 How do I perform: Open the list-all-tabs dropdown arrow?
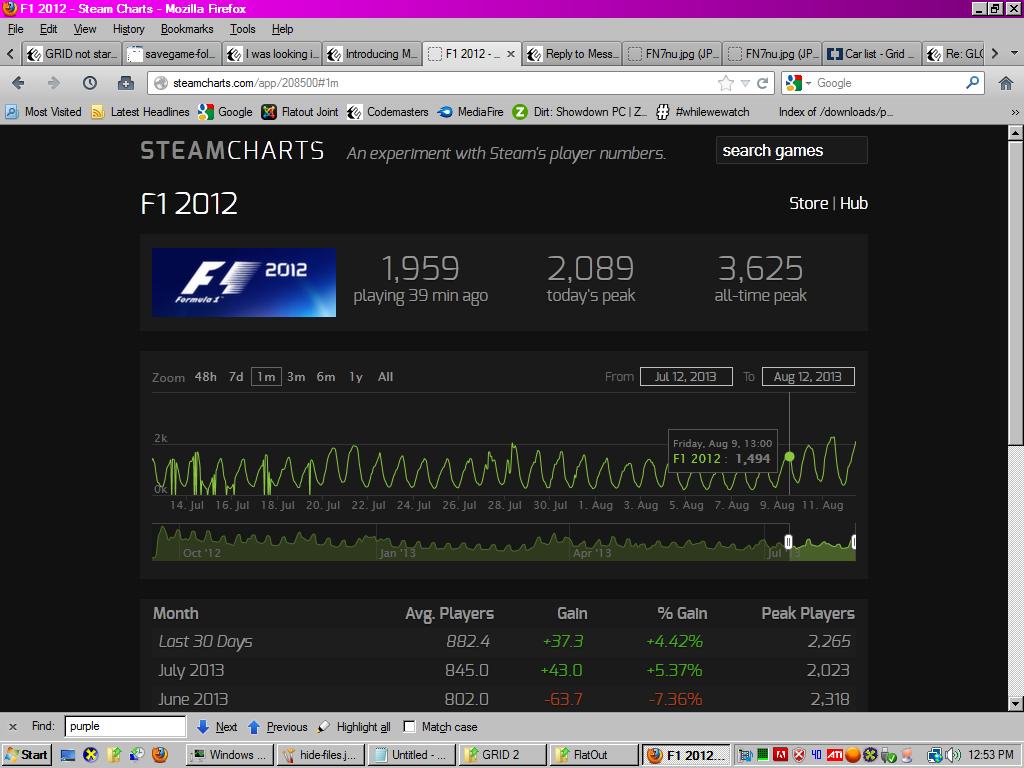click(x=1014, y=54)
